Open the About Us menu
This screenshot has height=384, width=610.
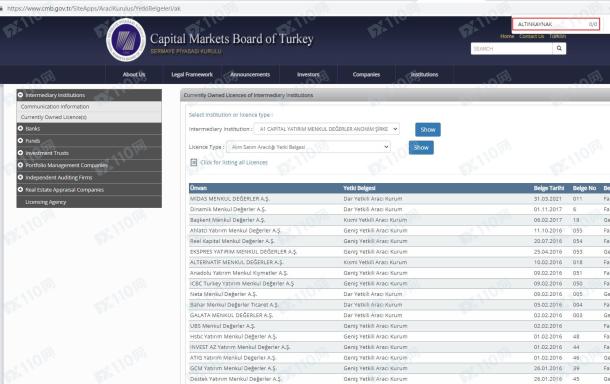pos(134,74)
